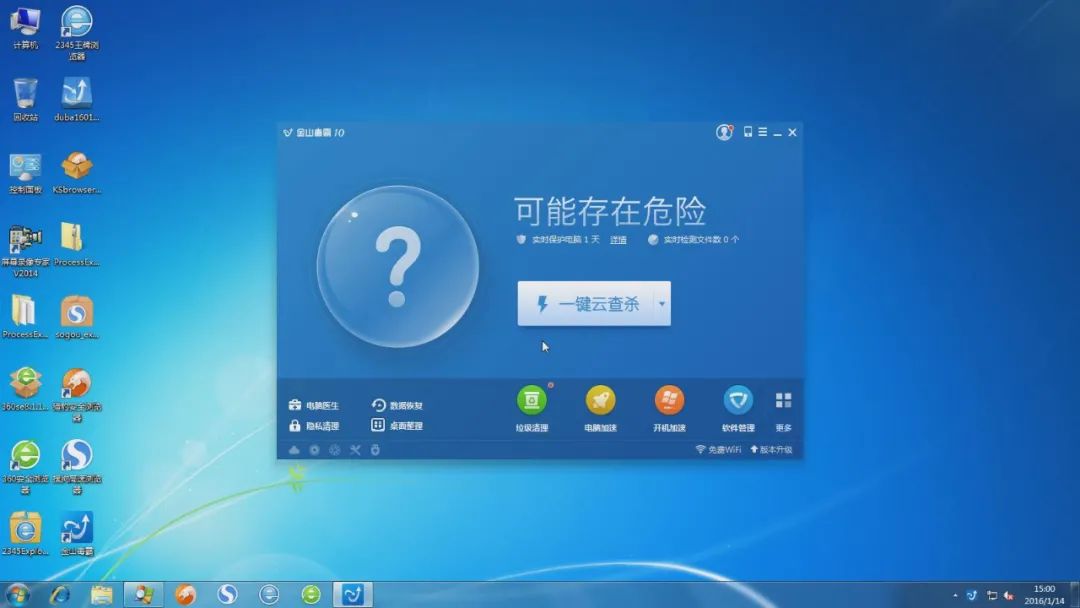Select sogou_ex installer desktop icon

tap(76, 317)
